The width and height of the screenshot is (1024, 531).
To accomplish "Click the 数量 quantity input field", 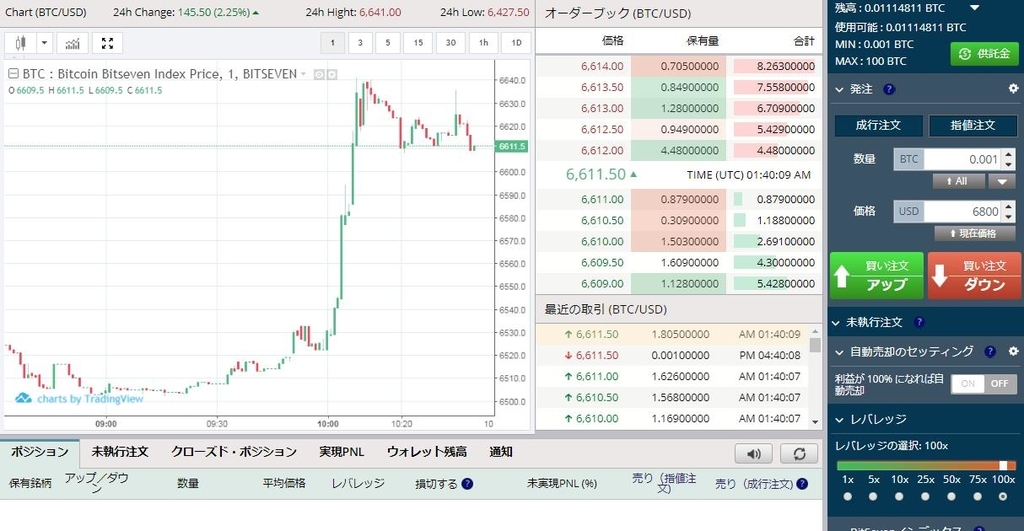I will click(961, 159).
